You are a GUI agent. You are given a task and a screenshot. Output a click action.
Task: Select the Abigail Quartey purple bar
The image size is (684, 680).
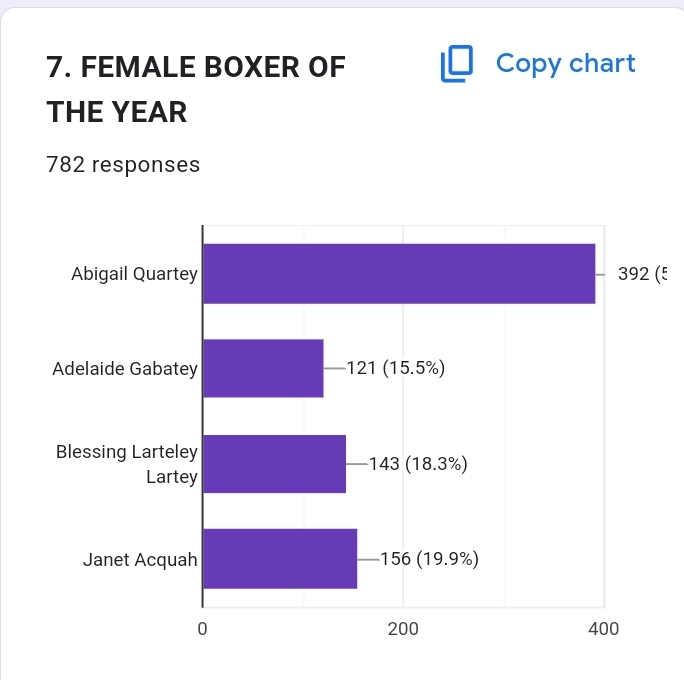[399, 273]
